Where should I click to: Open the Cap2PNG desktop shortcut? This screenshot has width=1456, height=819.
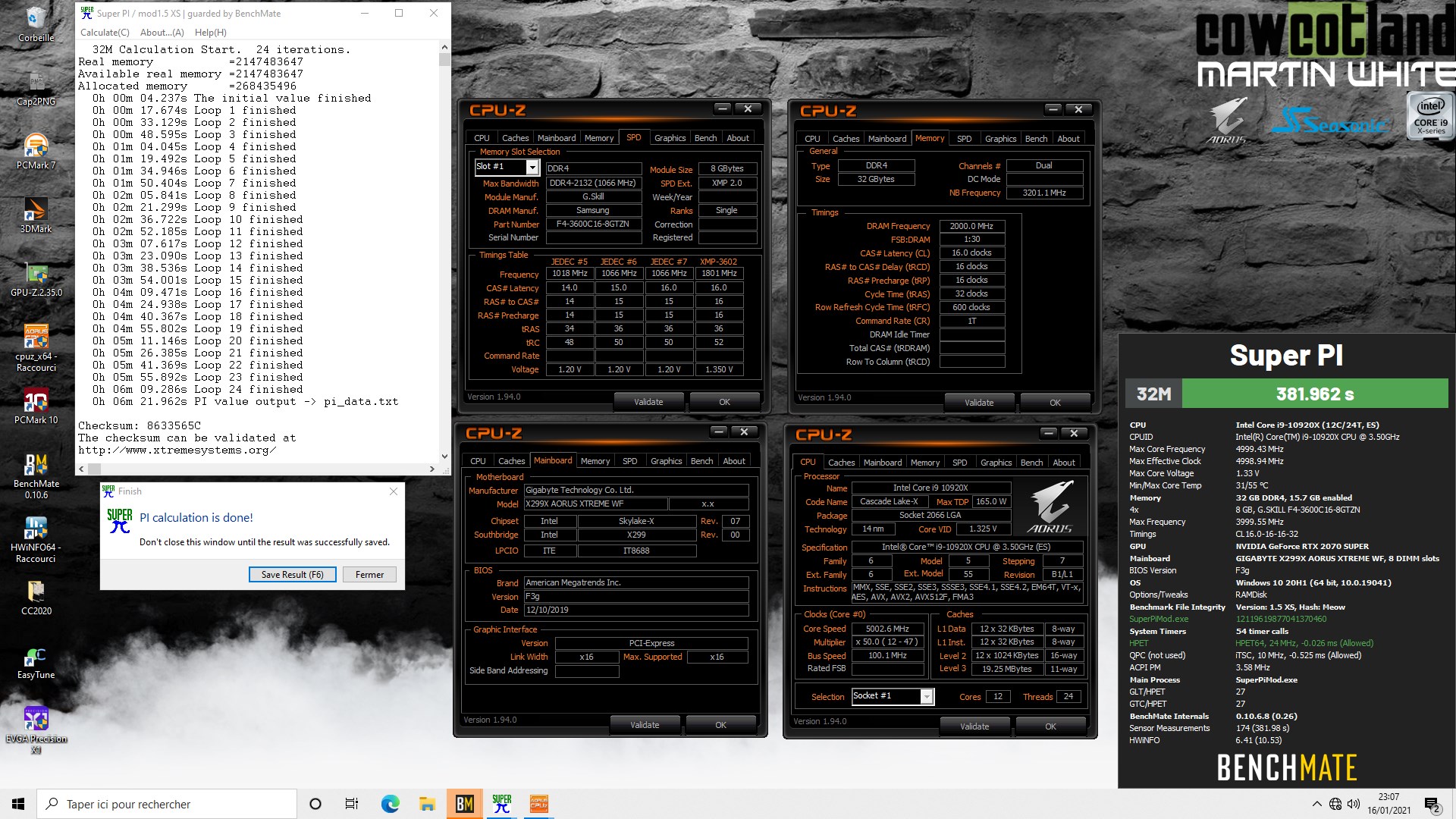tap(36, 87)
